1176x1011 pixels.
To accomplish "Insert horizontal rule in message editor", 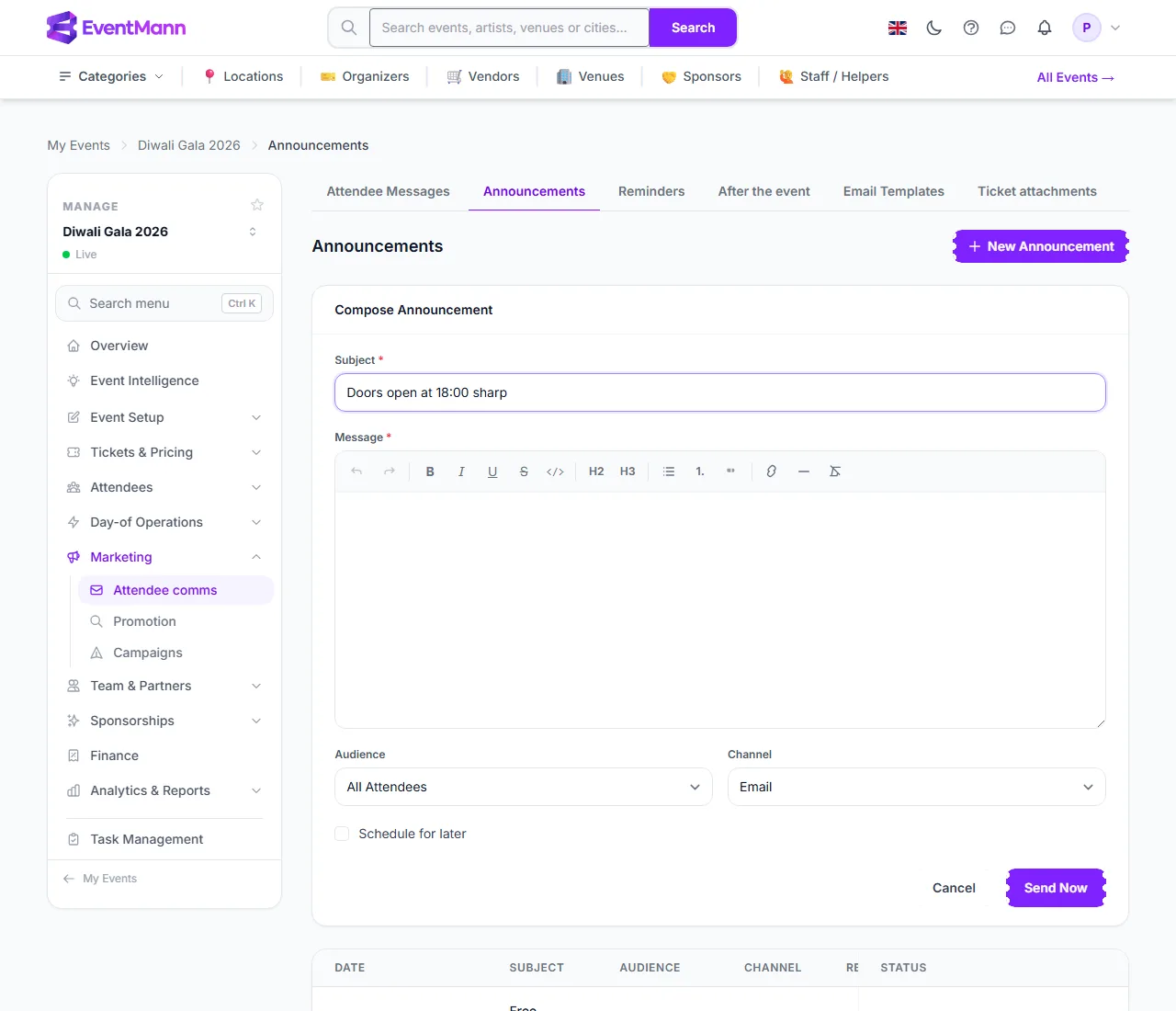I will coord(804,471).
